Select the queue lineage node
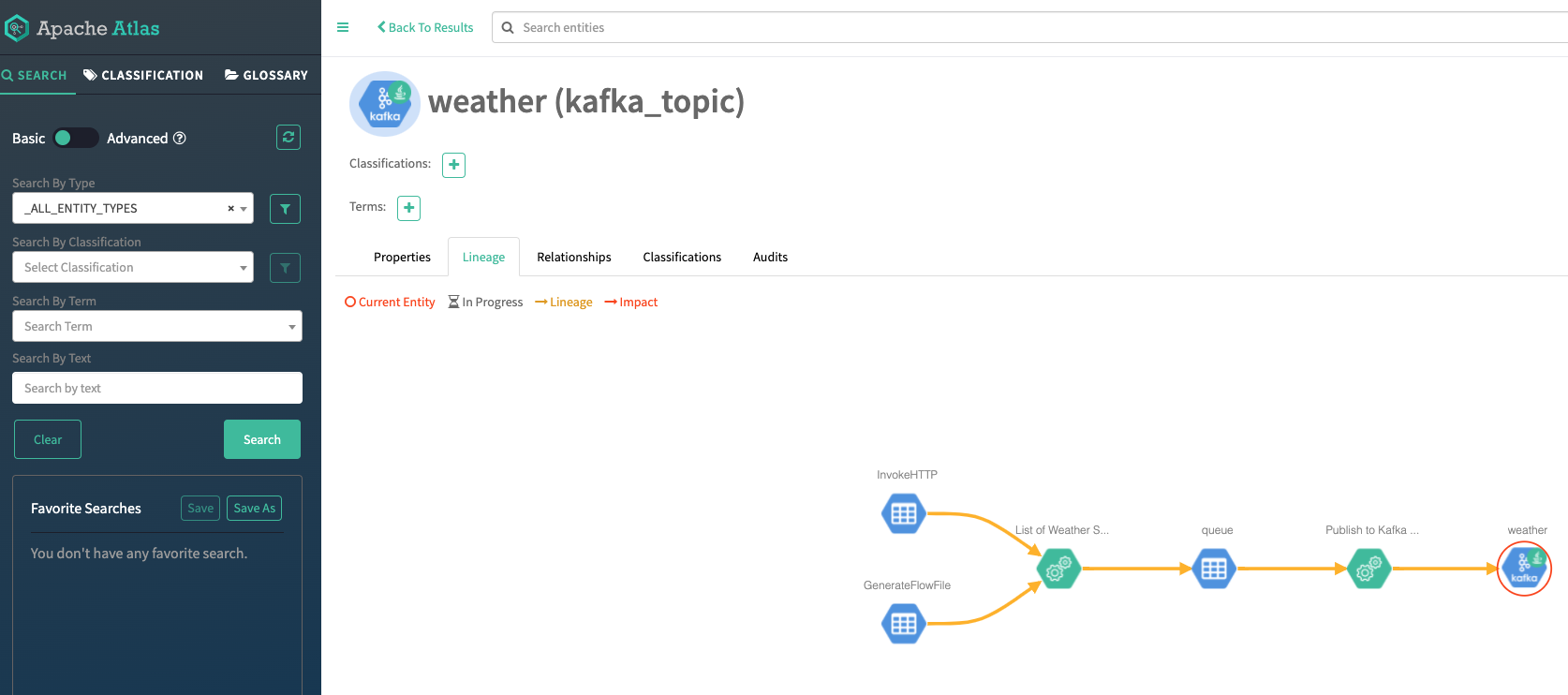The height and width of the screenshot is (695, 1568). pos(1214,569)
